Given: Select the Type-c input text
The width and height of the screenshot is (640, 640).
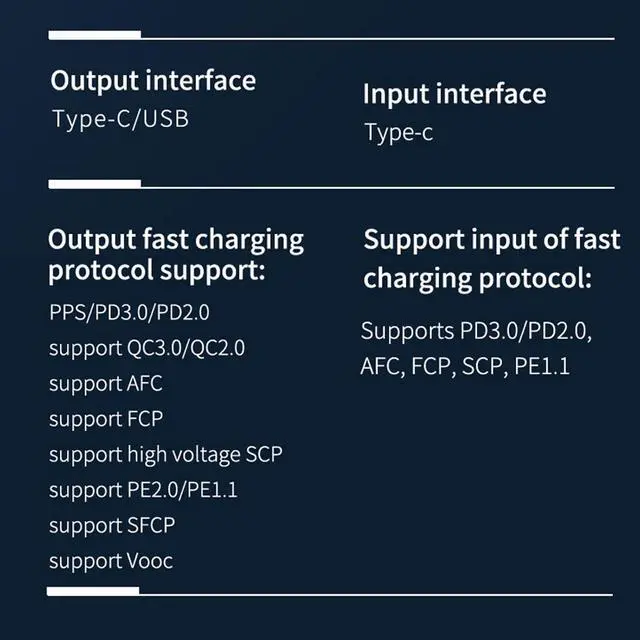Looking at the screenshot, I should (x=398, y=132).
